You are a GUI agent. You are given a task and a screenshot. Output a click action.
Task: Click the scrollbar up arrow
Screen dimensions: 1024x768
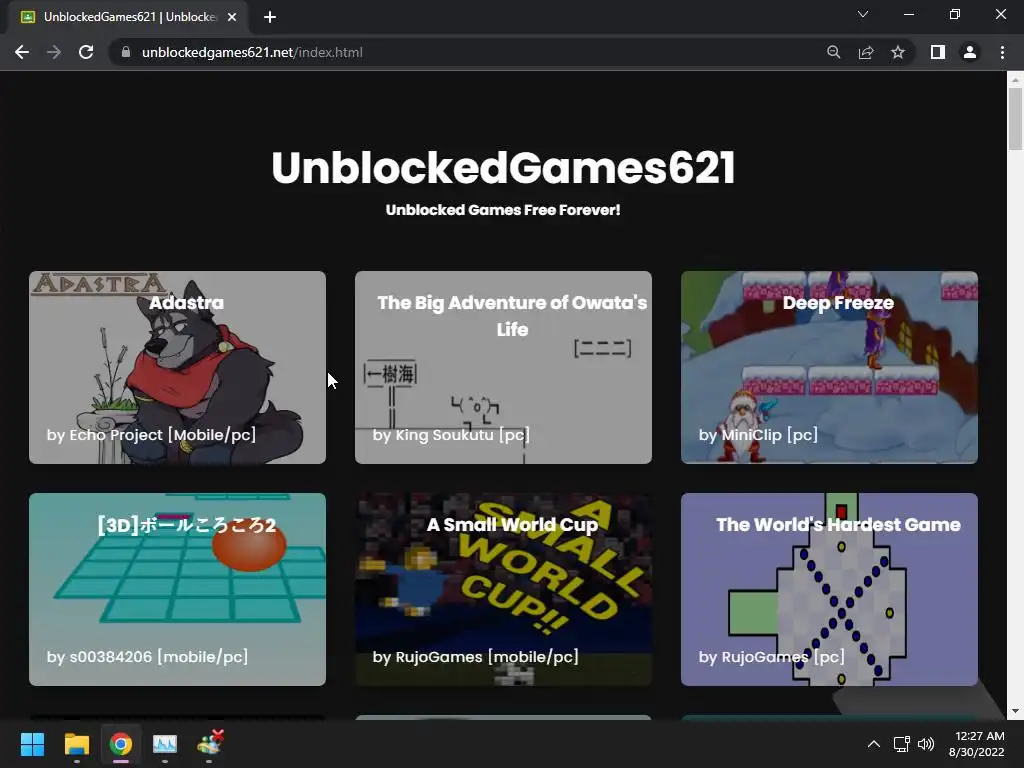[1015, 79]
